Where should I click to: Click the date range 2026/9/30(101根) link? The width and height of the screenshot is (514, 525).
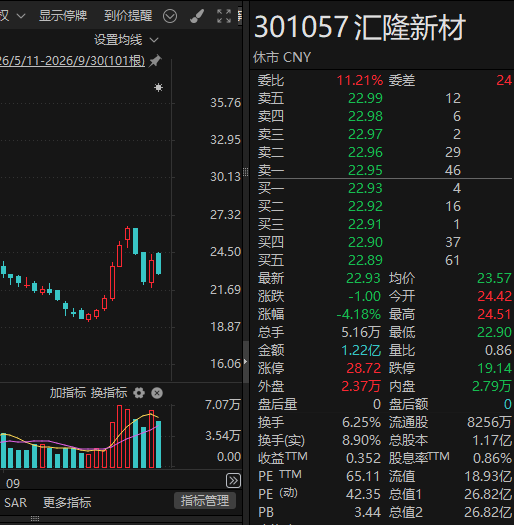pyautogui.click(x=72, y=61)
